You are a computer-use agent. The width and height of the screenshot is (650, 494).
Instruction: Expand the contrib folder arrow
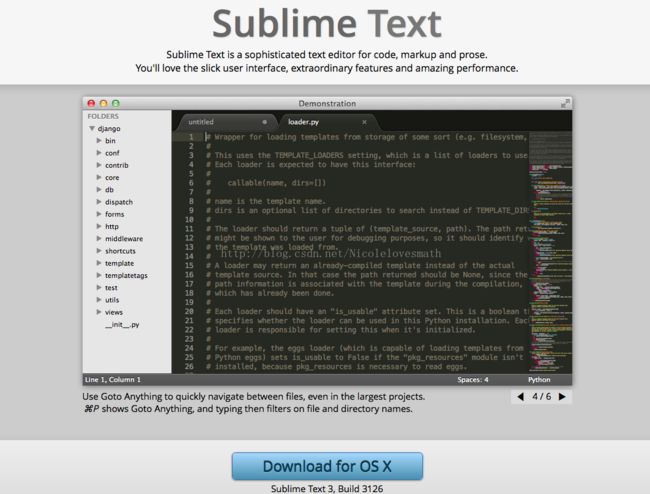pos(99,165)
